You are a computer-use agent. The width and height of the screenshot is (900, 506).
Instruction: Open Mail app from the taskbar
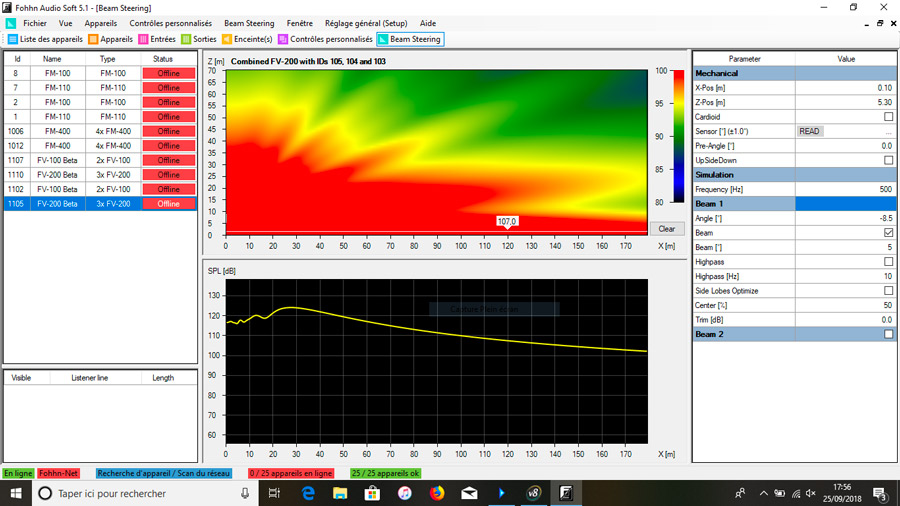point(469,493)
